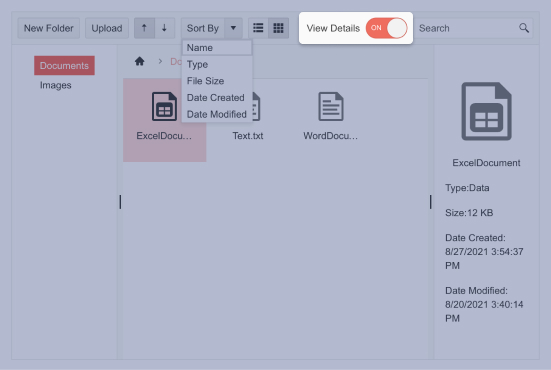Select the WordDocu... file icon
Viewport: 551px width, 370px height.
[x=331, y=106]
